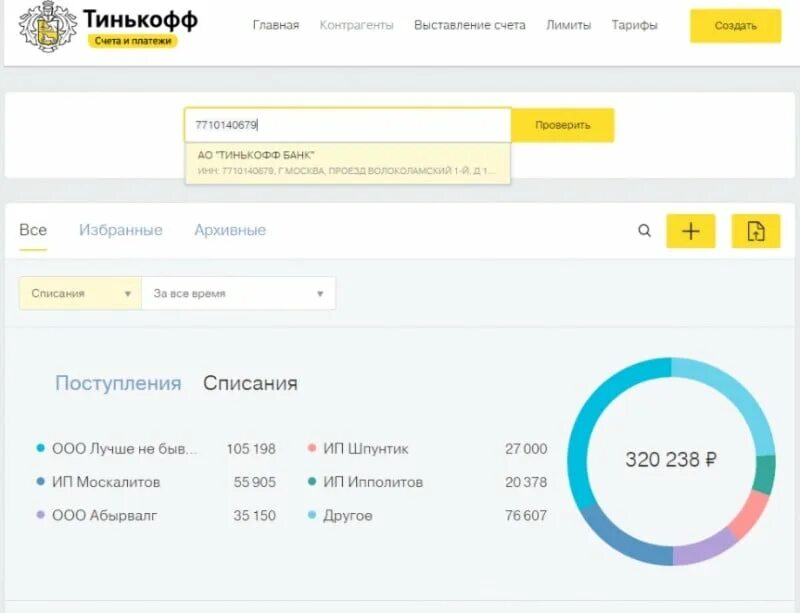Switch chart to Списания heading
This screenshot has height=613, width=800.
(250, 383)
